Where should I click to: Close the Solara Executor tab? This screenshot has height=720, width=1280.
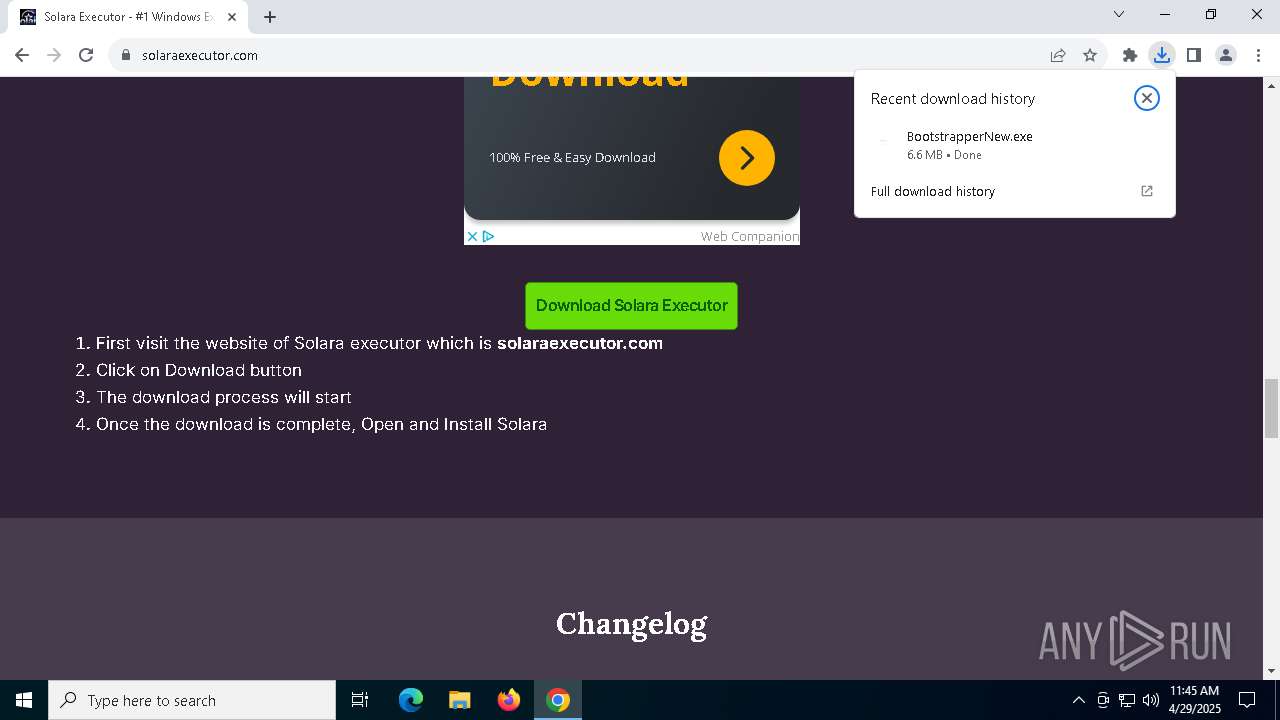pyautogui.click(x=232, y=17)
